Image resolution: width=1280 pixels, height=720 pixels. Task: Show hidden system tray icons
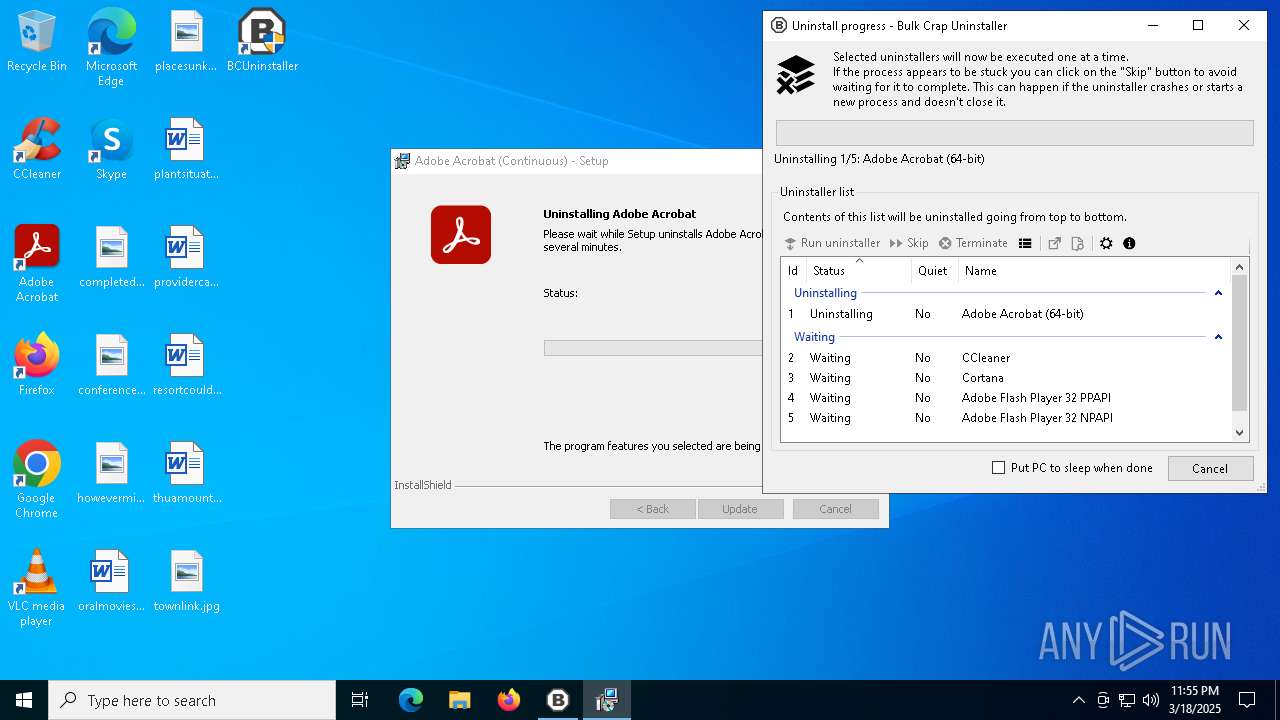click(1078, 700)
